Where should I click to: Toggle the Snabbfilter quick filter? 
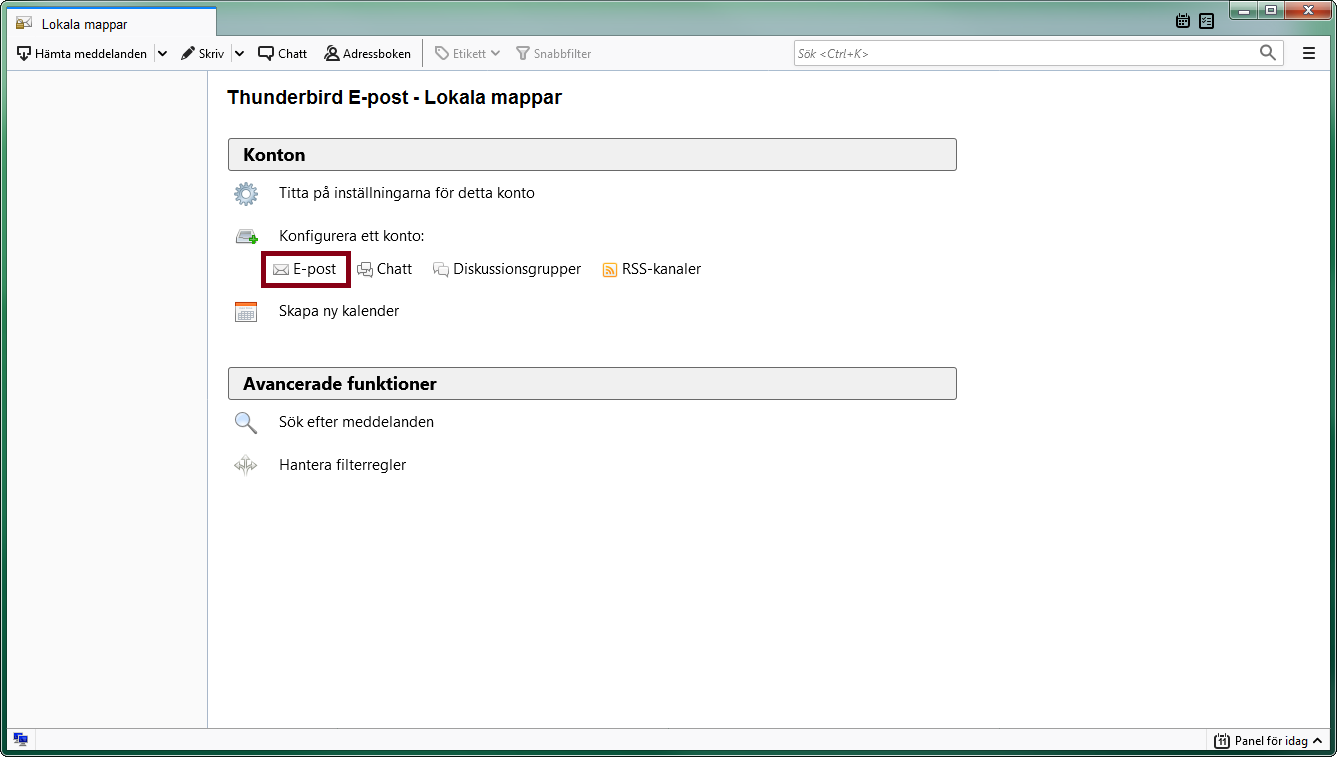(553, 54)
